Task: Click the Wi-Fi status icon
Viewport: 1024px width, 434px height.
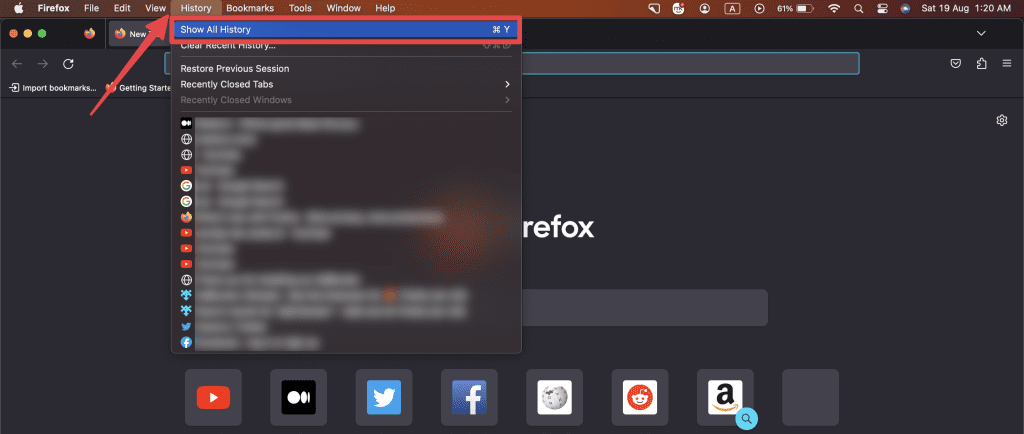Action: [834, 8]
